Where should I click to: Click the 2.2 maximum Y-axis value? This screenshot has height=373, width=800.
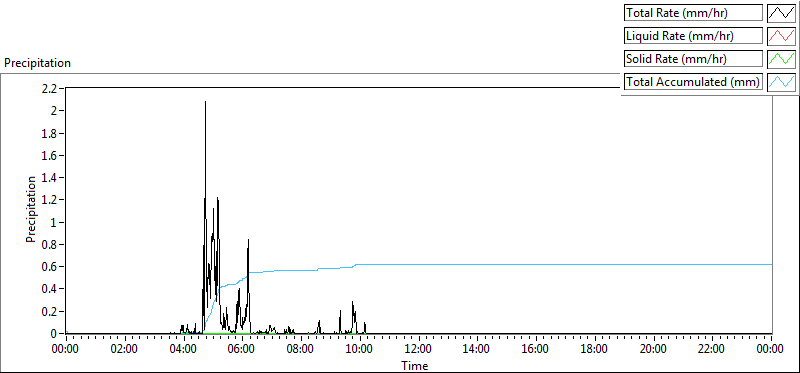pos(51,88)
